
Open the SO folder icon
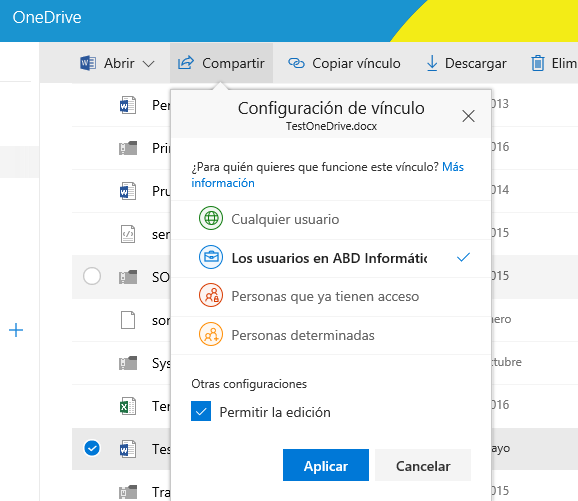[x=128, y=277]
